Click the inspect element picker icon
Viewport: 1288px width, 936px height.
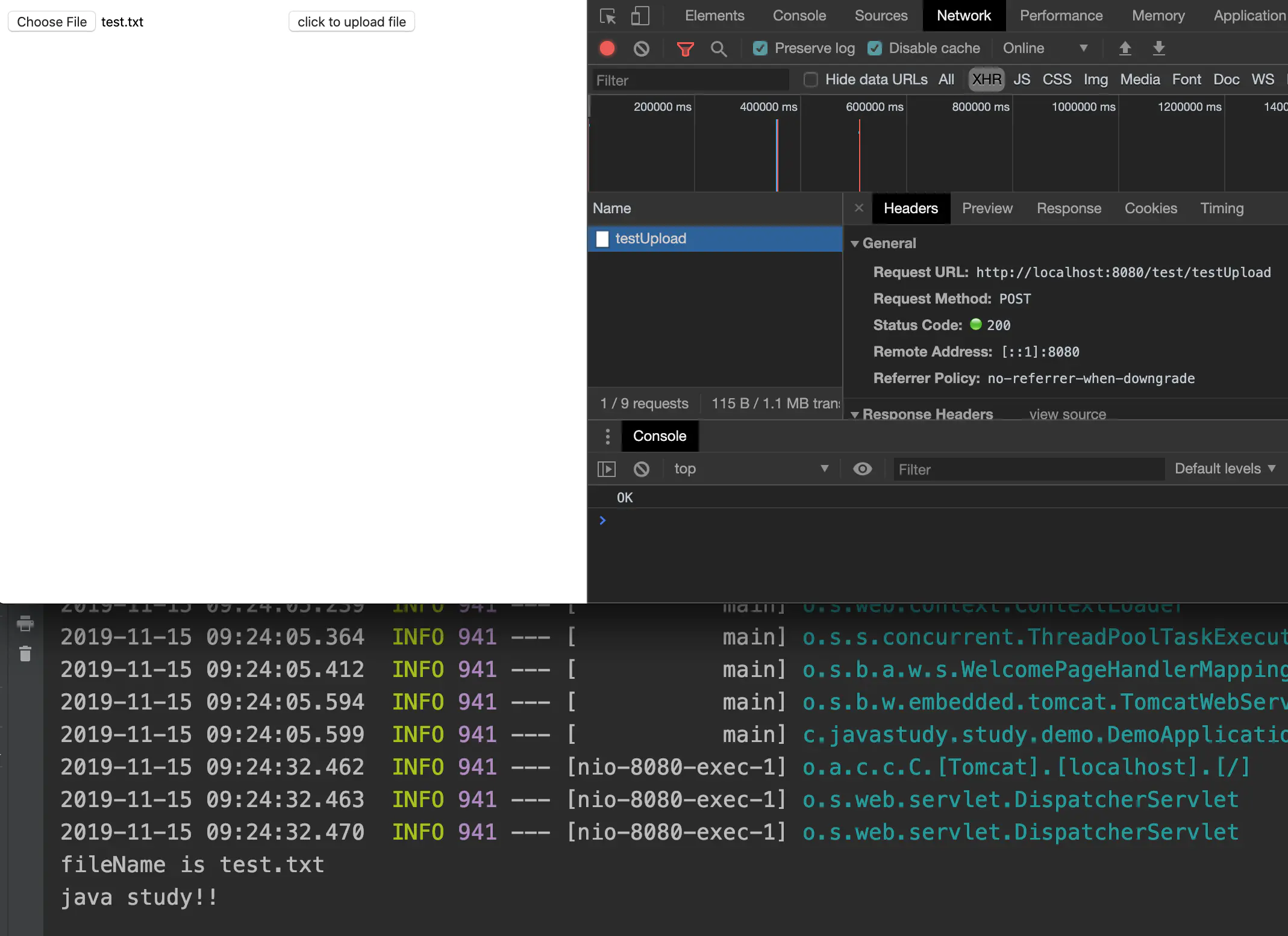click(x=608, y=16)
